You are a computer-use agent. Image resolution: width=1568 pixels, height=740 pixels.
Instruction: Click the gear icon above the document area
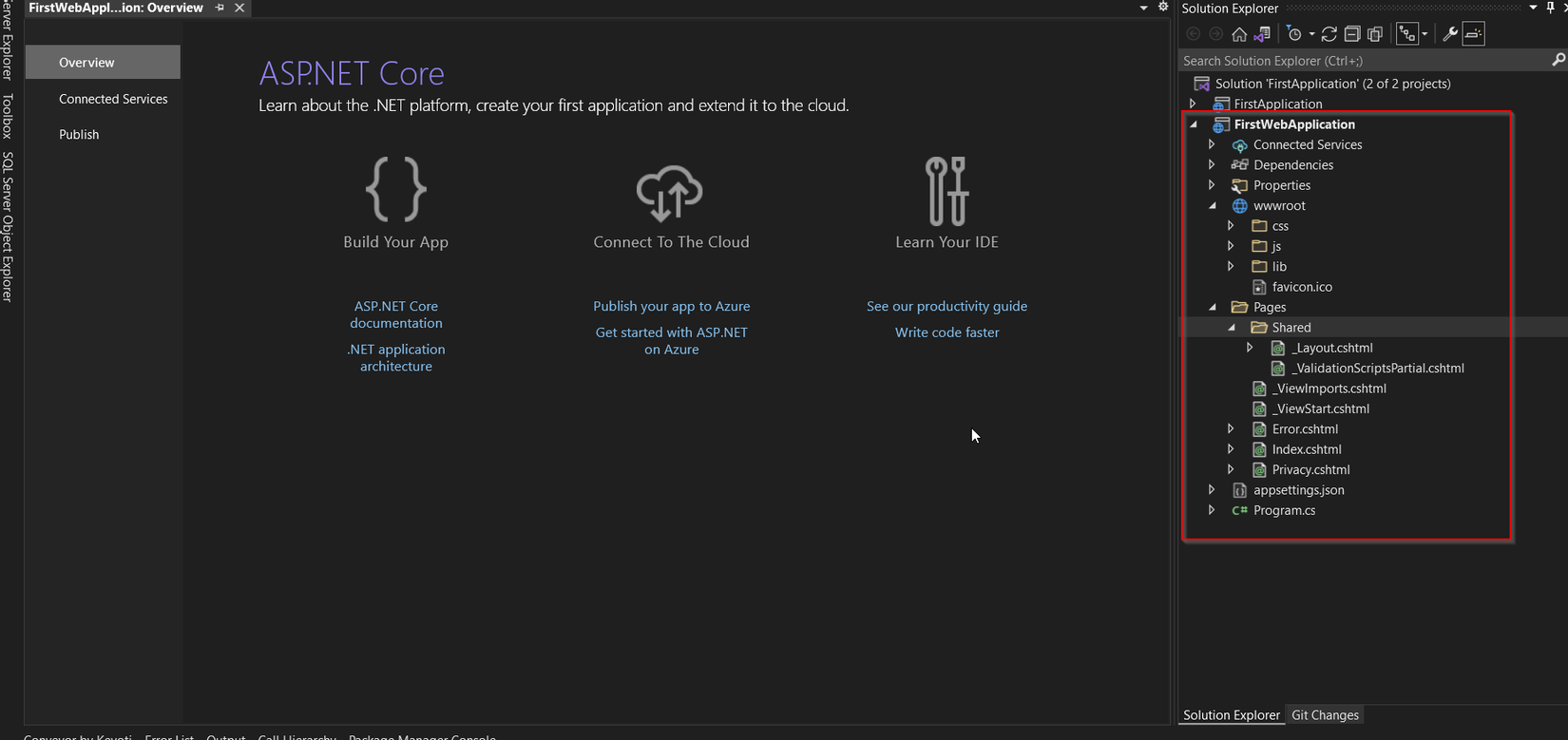pyautogui.click(x=1163, y=7)
